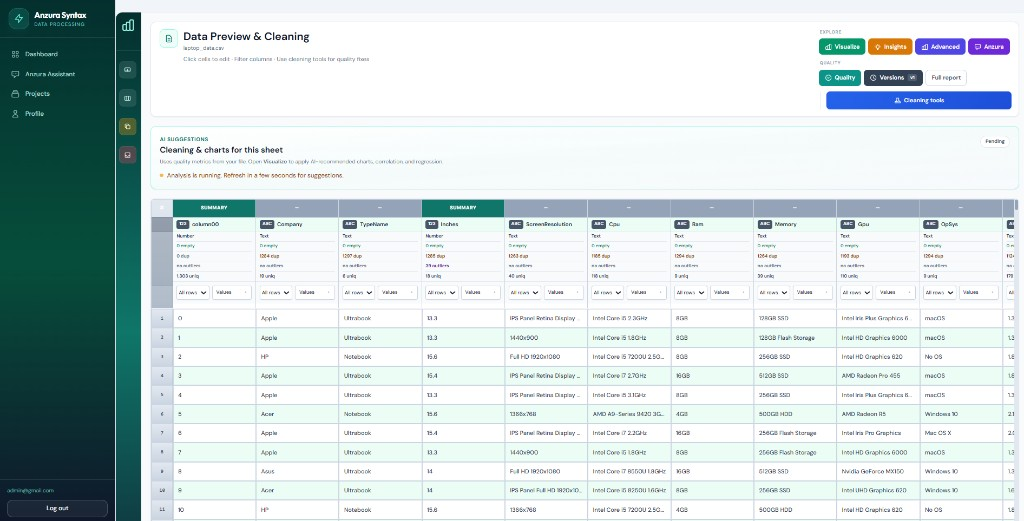
Task: Click the ABC type badge on Ram column
Action: [x=682, y=224]
